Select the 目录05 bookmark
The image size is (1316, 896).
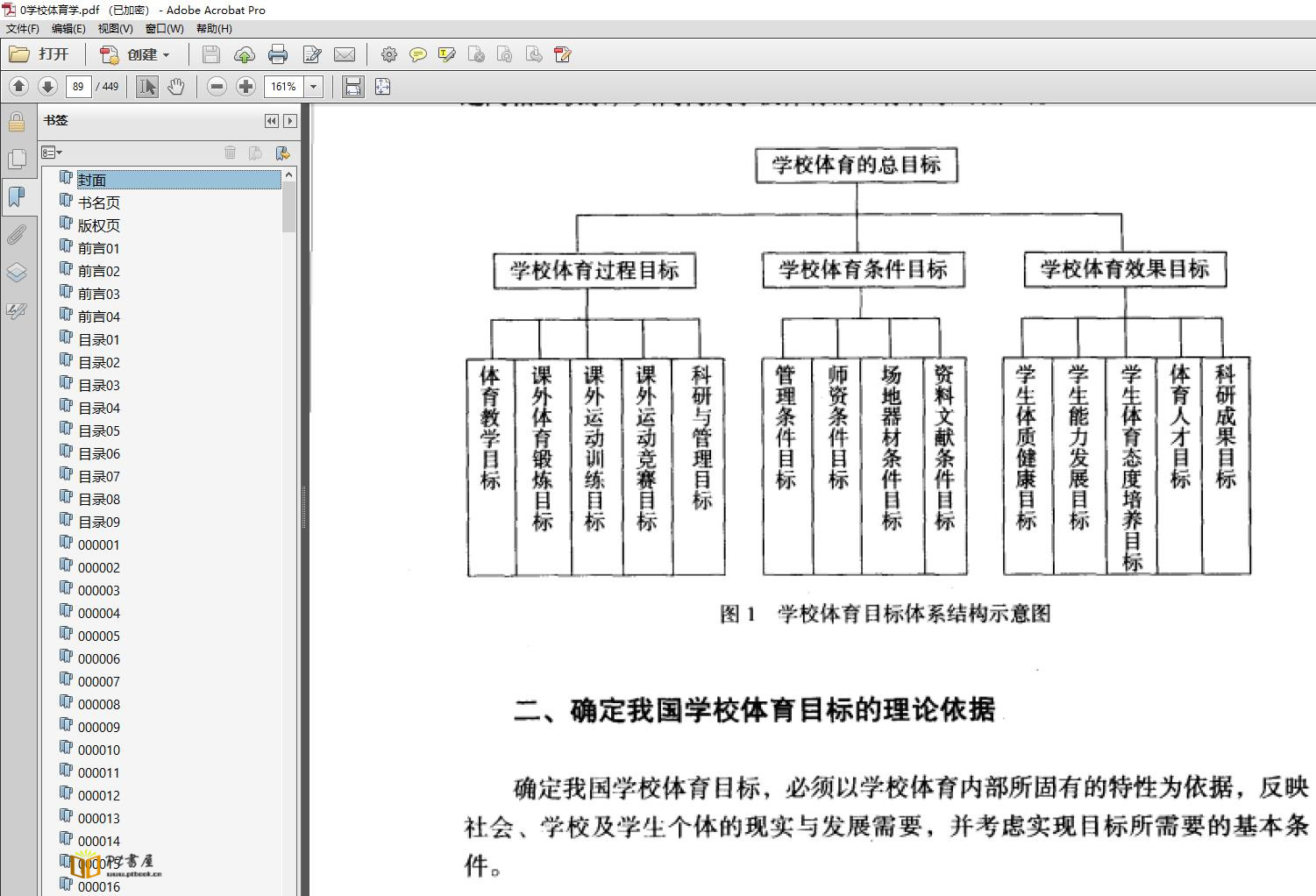(99, 430)
